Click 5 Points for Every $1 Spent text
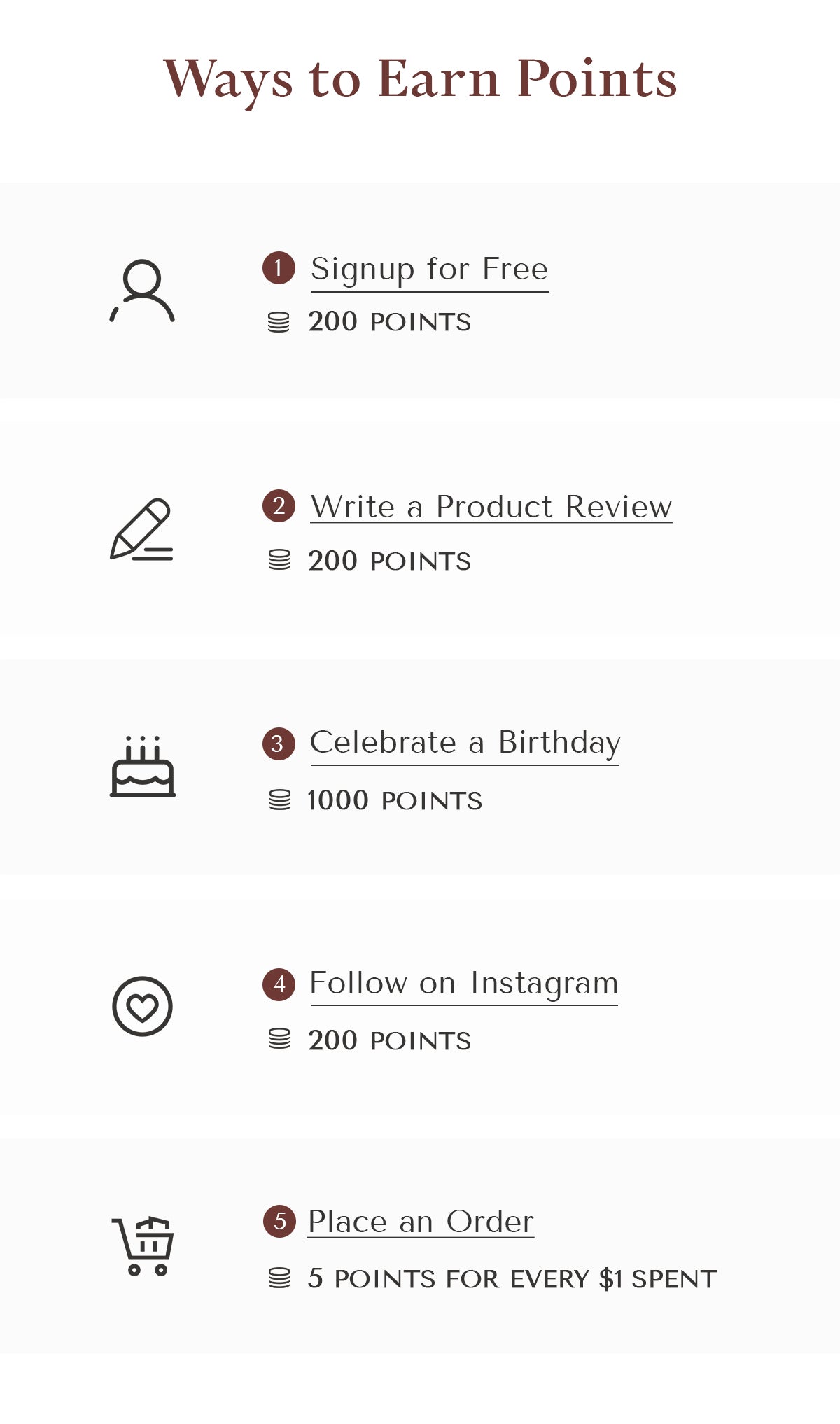The image size is (840, 1424). click(512, 1278)
